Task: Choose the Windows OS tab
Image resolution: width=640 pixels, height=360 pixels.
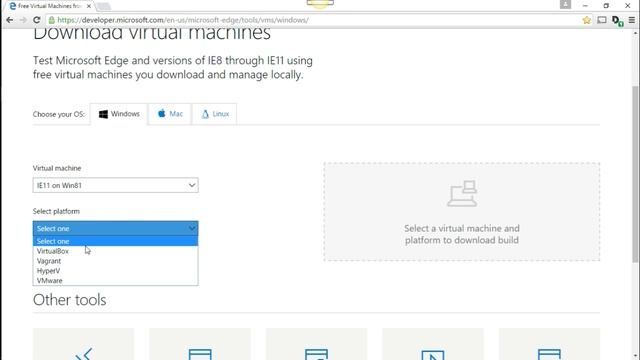Action: pos(119,114)
